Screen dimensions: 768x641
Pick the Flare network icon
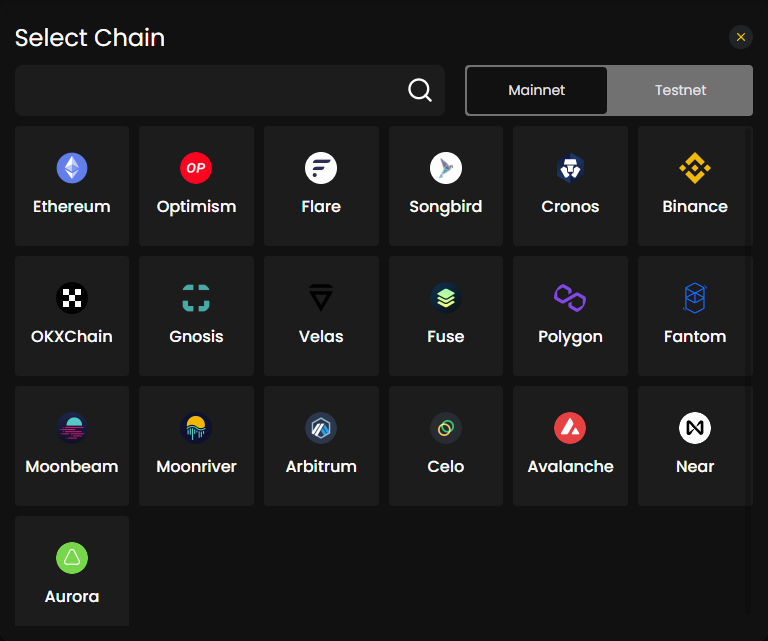[x=321, y=168]
